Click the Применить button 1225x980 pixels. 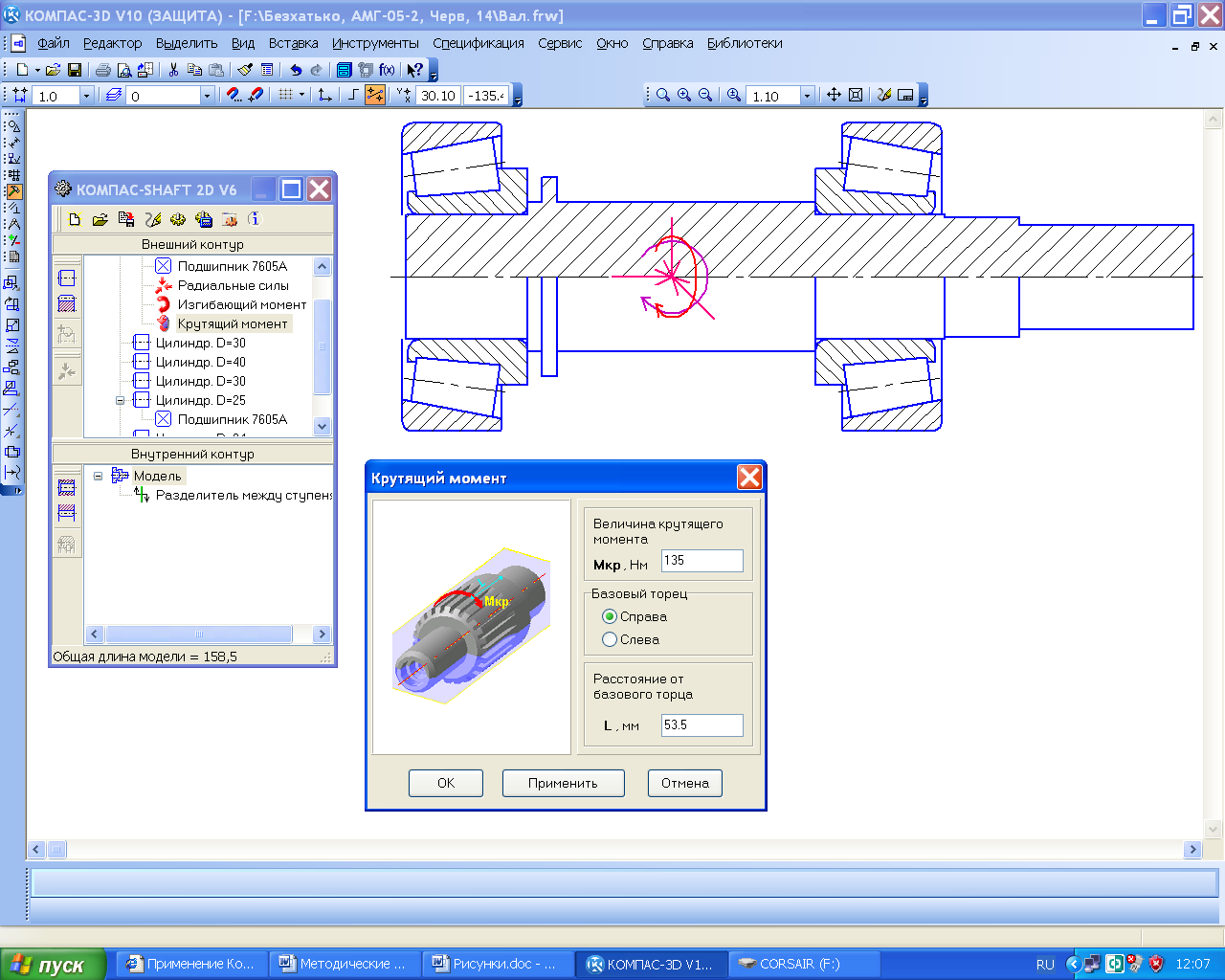point(563,783)
